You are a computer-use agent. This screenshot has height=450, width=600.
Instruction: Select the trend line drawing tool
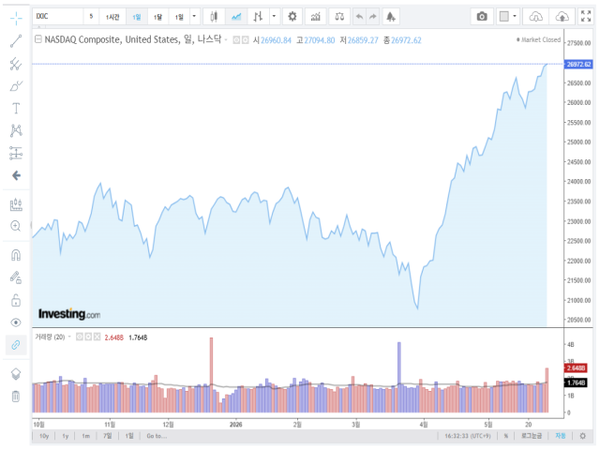click(x=16, y=41)
